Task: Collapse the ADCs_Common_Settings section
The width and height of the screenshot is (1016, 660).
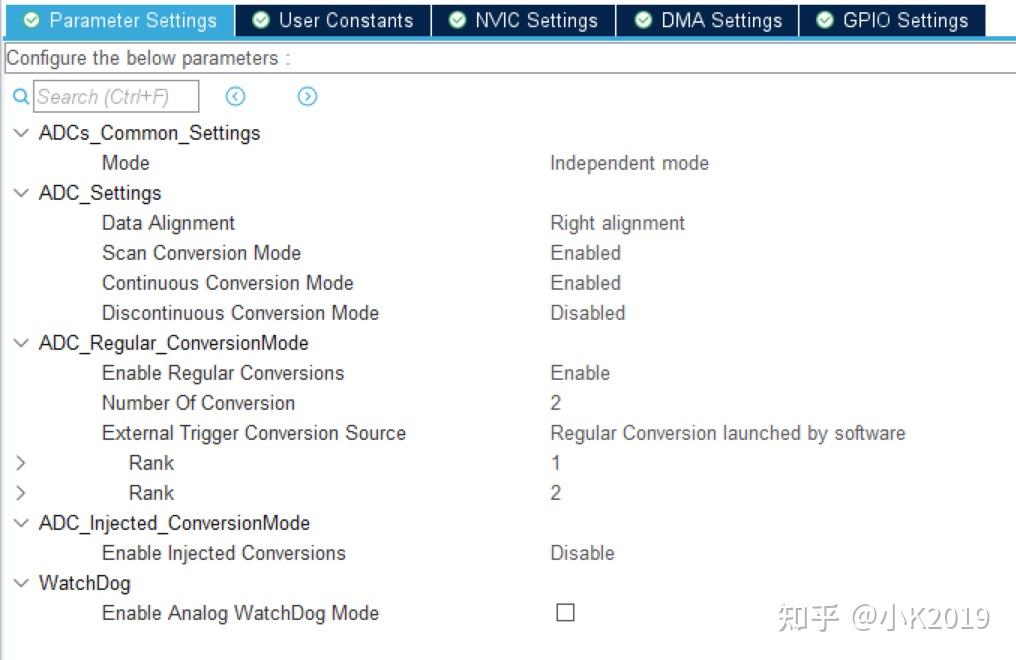Action: point(21,132)
